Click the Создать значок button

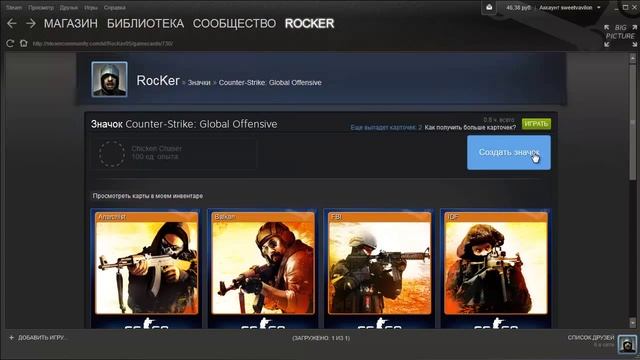[x=509, y=152]
